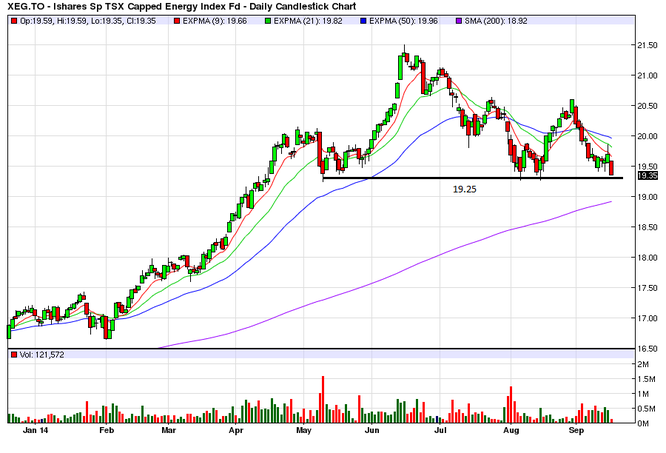Viewport: 666px width, 453px height.
Task: Click the 0.5M volume axis label
Action: point(646,409)
